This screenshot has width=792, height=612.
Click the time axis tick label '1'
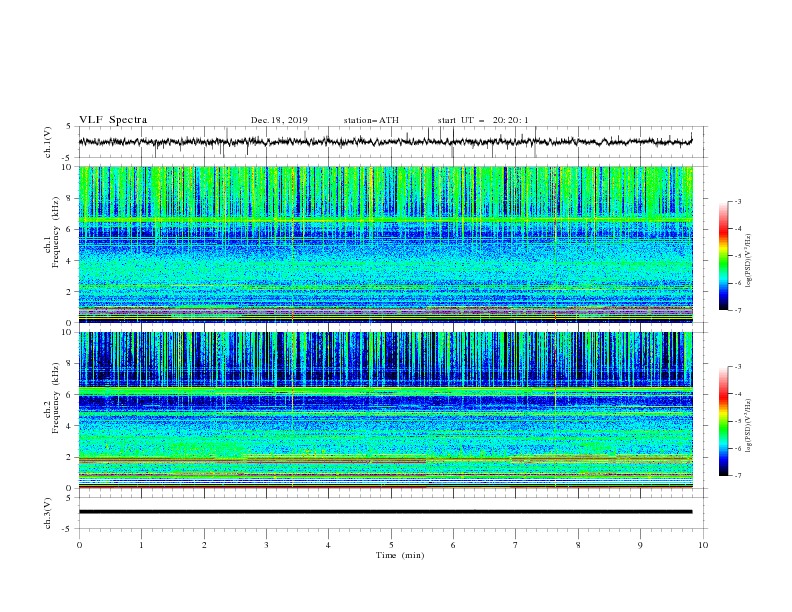141,545
